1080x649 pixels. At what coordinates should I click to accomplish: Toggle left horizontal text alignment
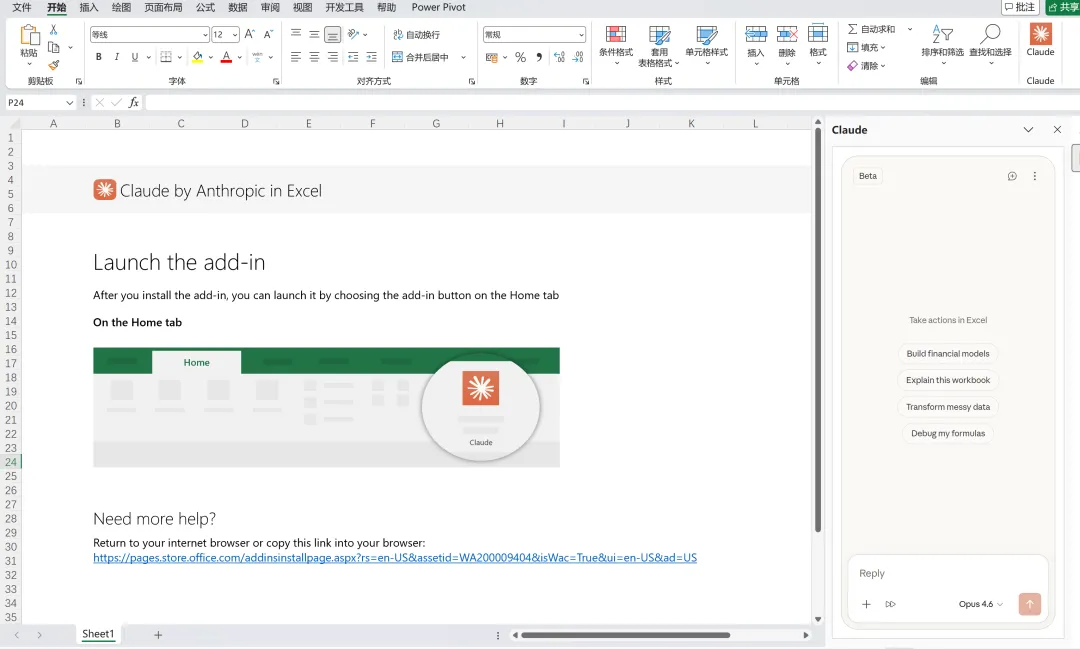click(295, 57)
